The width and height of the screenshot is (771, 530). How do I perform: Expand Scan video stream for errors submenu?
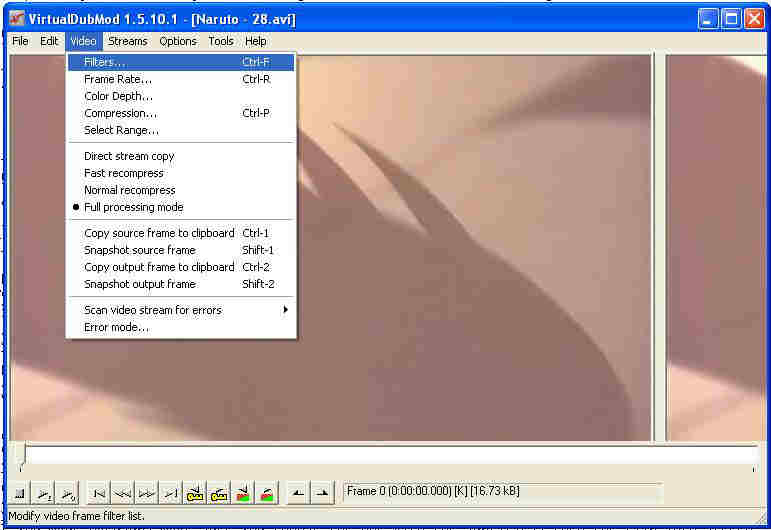coord(181,310)
